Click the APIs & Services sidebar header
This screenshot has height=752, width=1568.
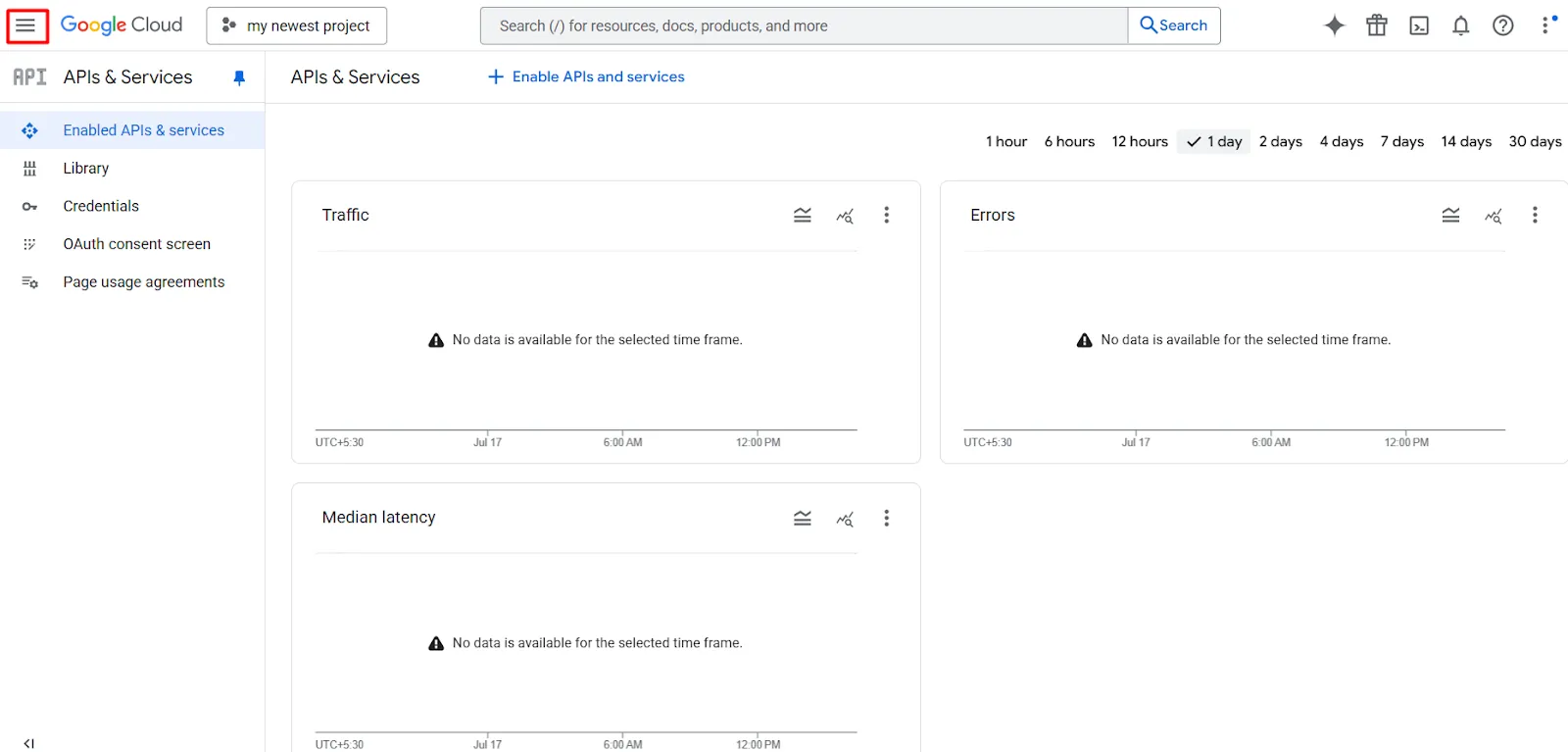128,77
